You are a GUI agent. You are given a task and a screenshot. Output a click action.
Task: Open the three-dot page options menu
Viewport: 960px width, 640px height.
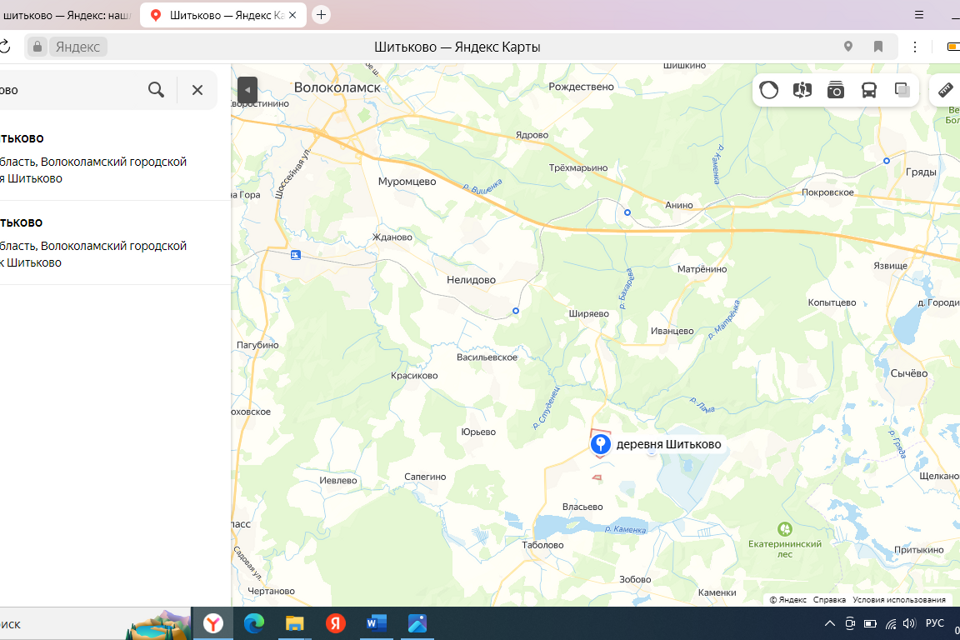point(915,47)
